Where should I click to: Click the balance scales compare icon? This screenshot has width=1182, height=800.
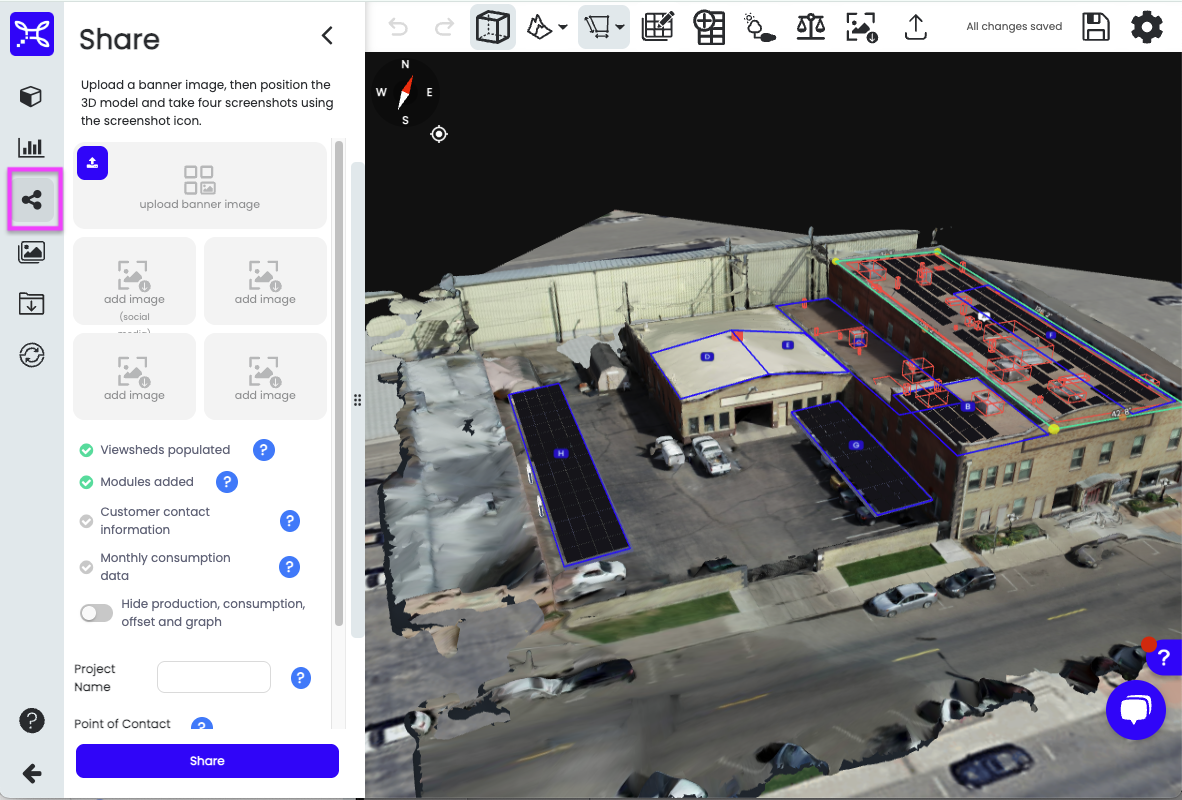click(810, 27)
